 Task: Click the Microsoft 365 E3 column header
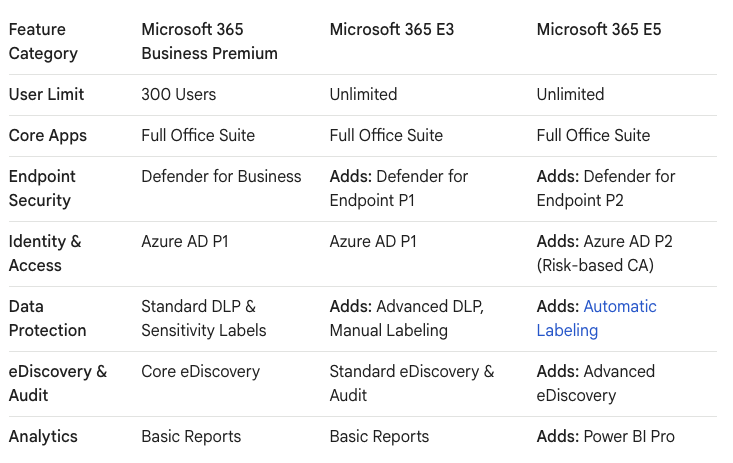coord(392,30)
